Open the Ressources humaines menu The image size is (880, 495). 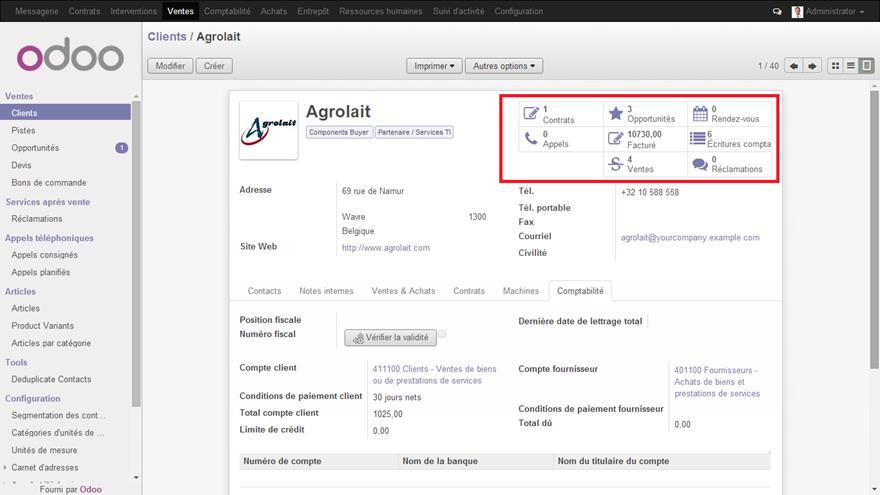point(381,11)
